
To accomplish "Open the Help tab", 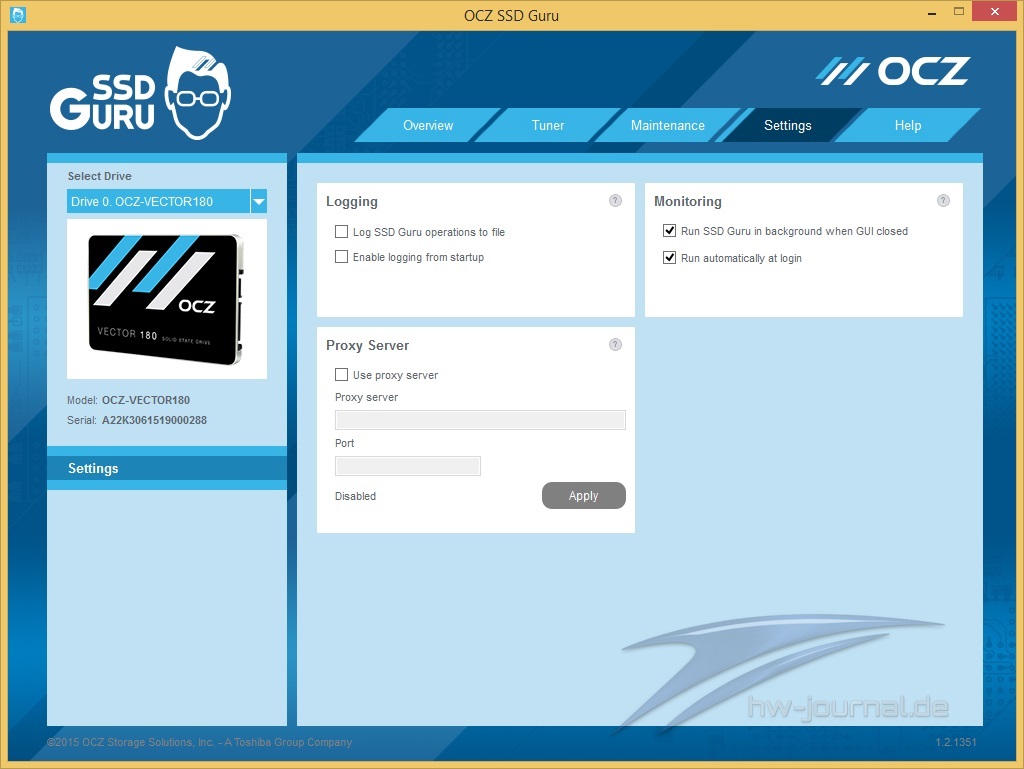I will (x=907, y=126).
